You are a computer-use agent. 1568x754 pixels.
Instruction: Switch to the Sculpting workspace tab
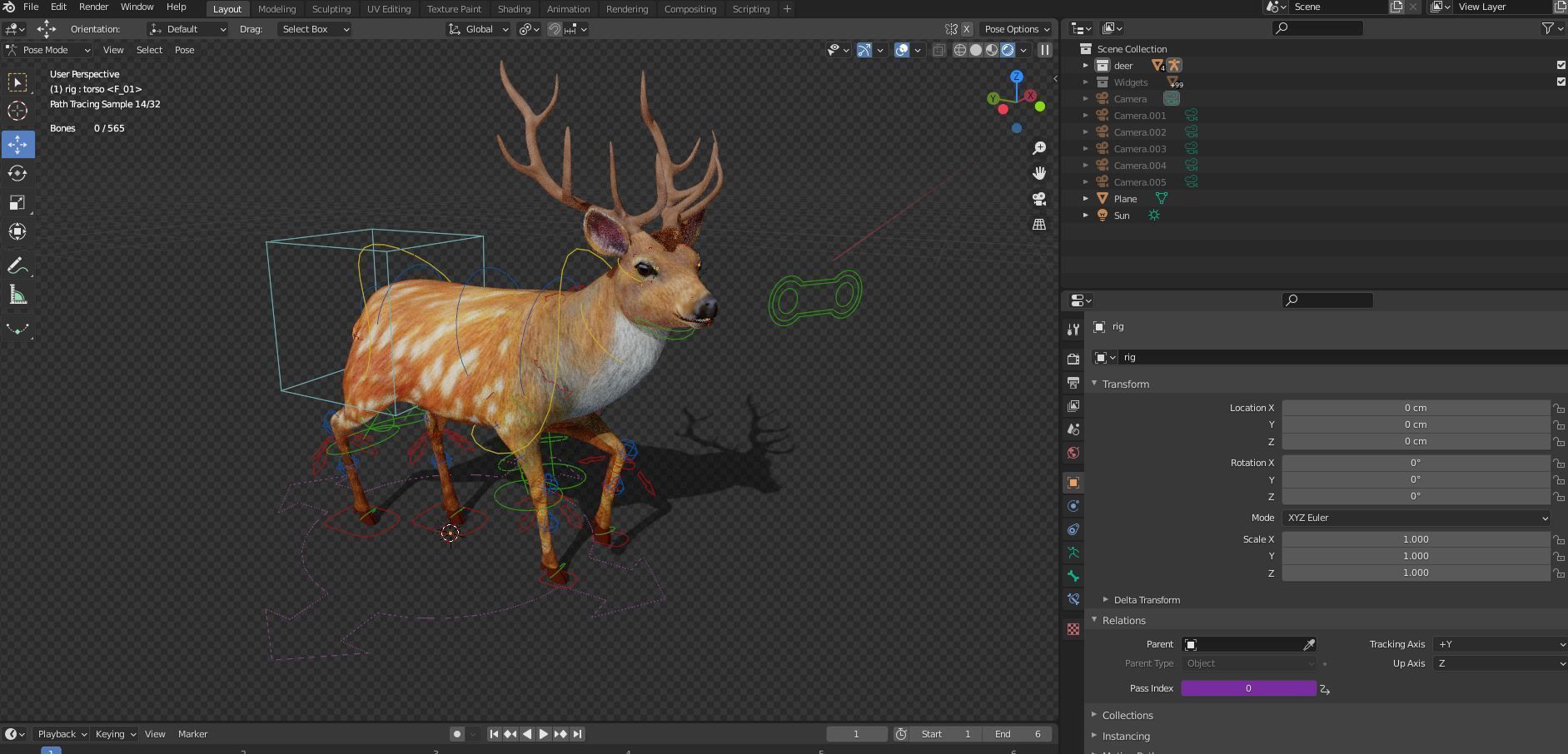point(331,9)
